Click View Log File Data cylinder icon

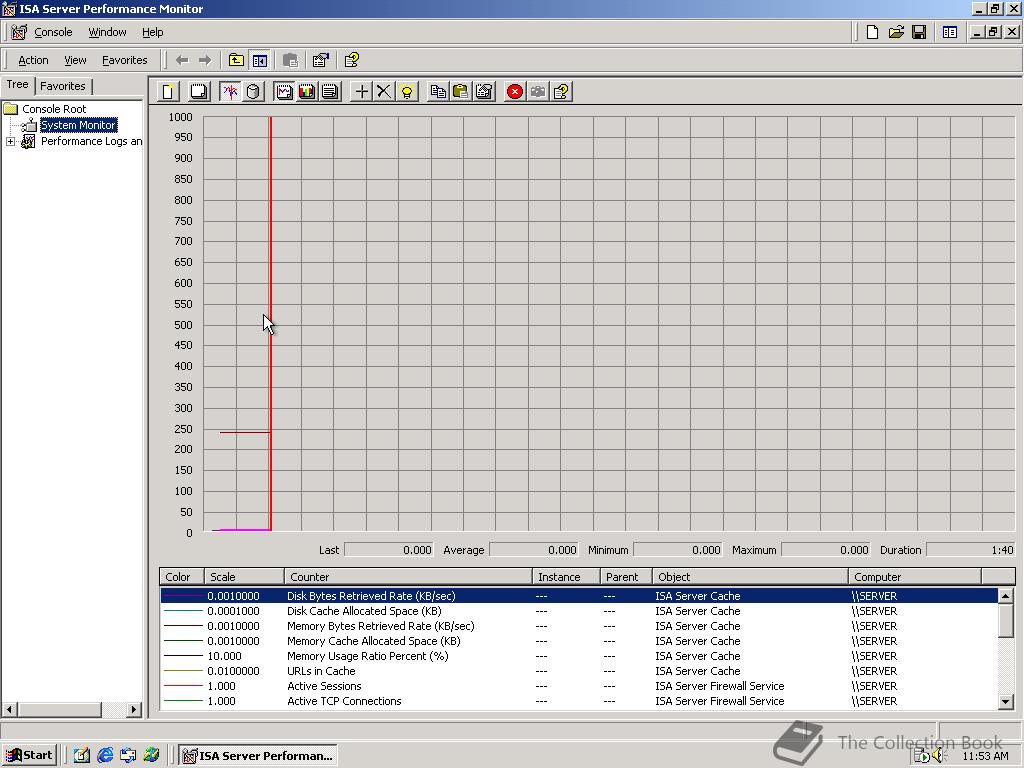click(253, 91)
